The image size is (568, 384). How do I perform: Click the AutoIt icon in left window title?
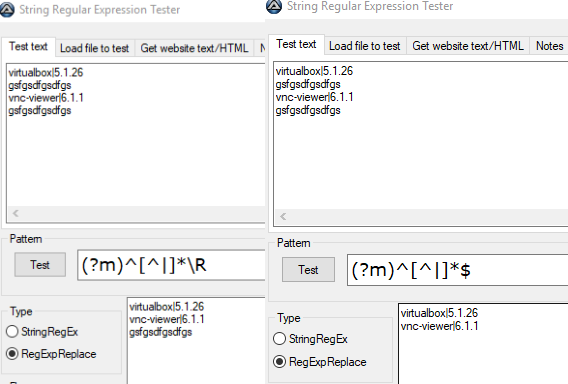[7, 10]
